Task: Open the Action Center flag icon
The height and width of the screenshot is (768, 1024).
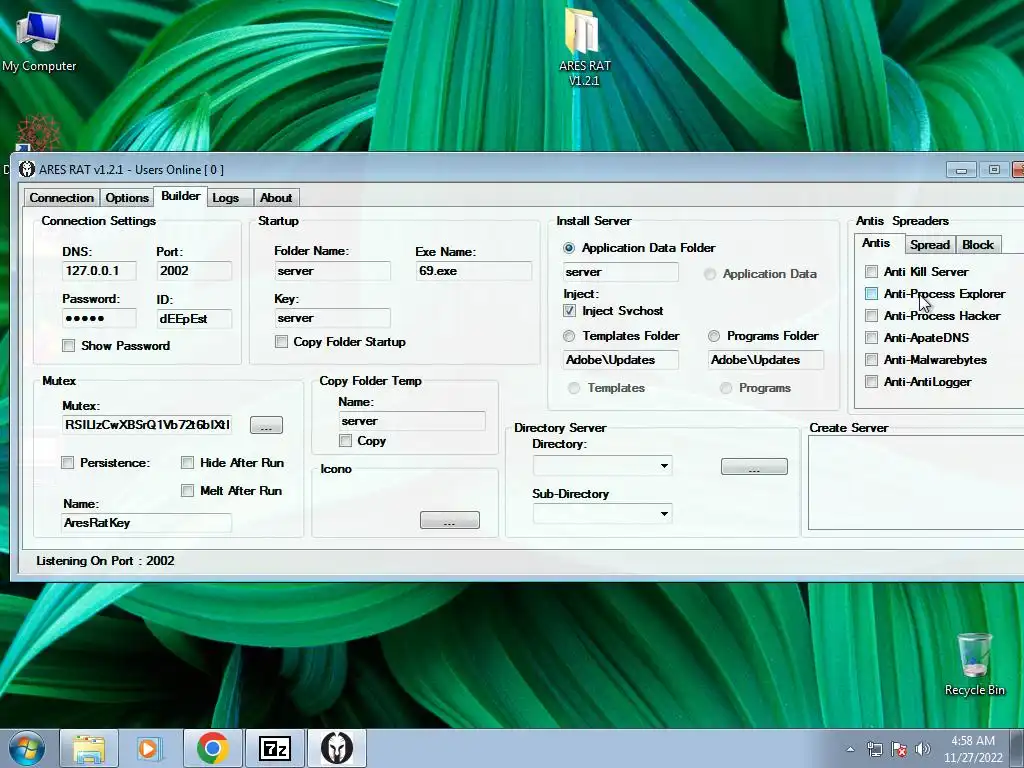Action: pos(899,750)
